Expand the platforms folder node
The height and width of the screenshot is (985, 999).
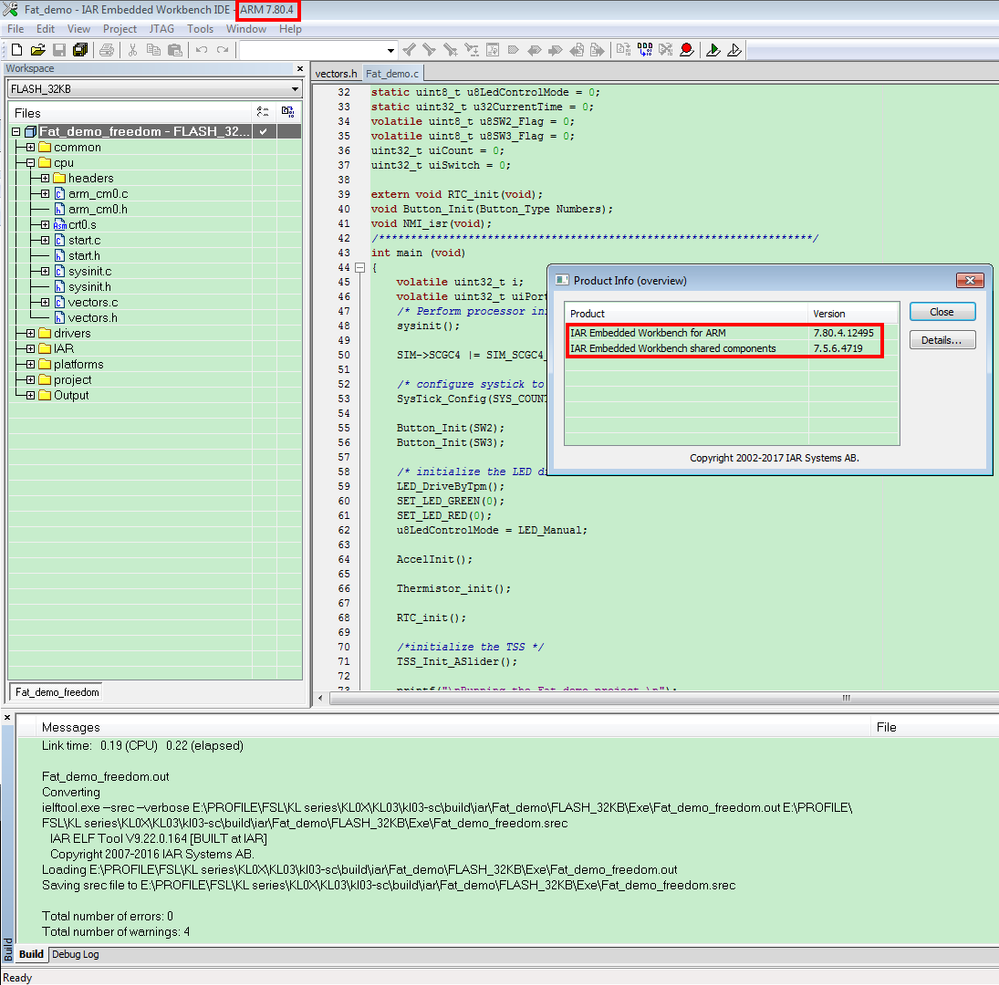click(30, 364)
